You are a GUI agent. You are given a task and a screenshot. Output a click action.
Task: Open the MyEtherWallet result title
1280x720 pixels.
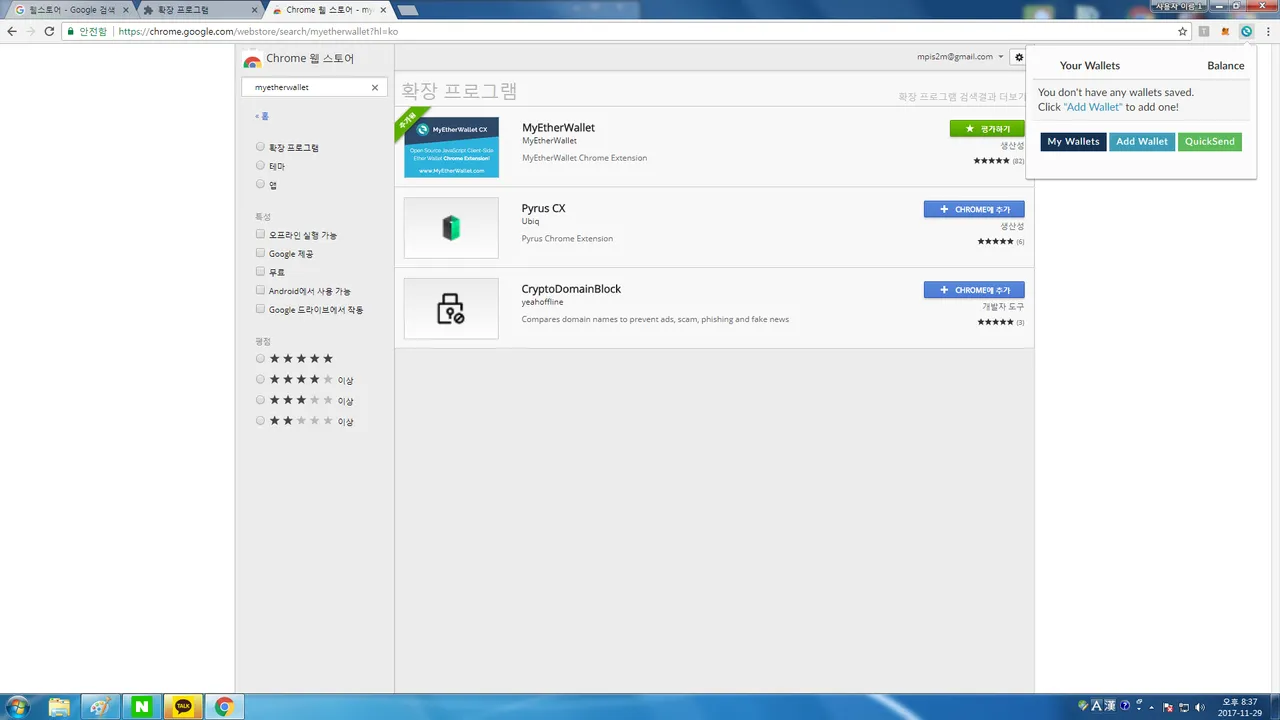558,128
